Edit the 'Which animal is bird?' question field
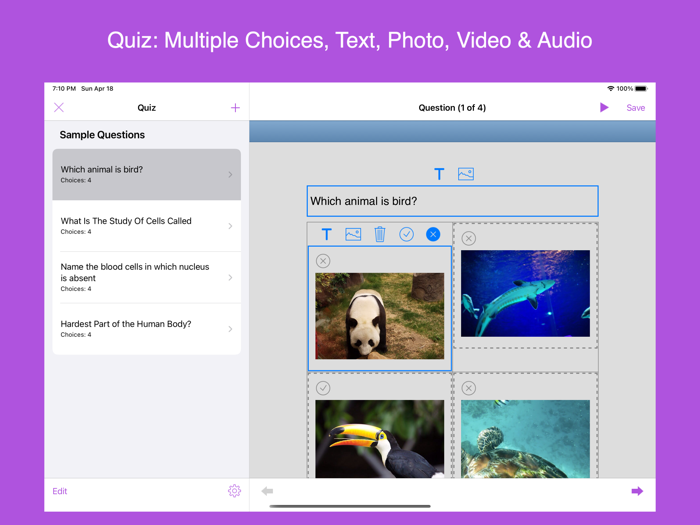Viewport: 700px width, 525px height. (x=452, y=201)
